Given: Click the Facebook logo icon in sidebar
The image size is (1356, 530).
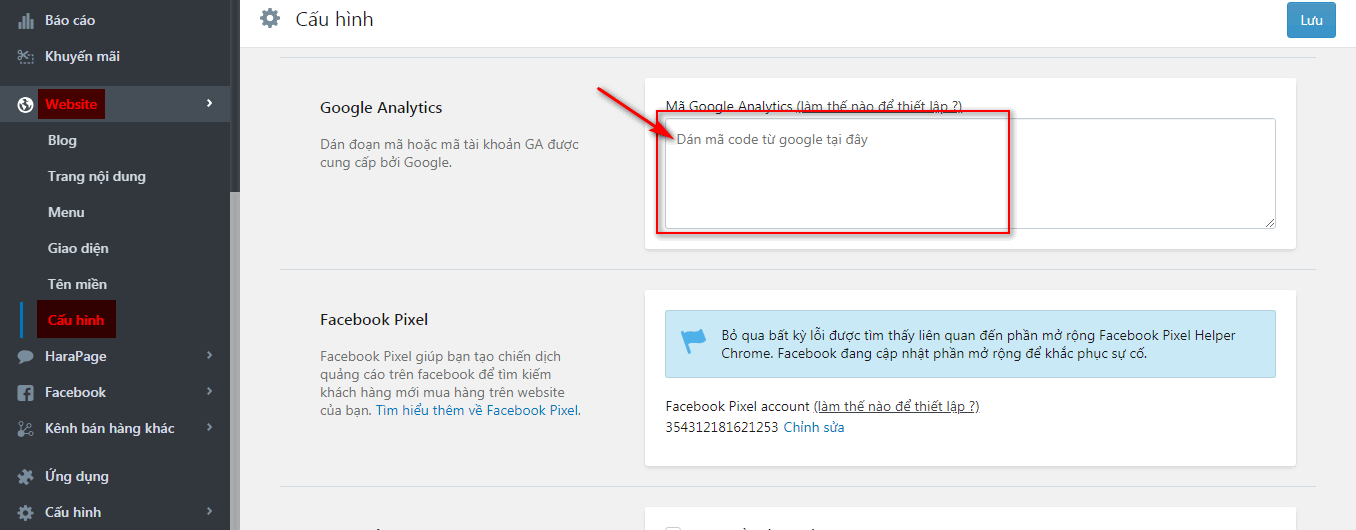Looking at the screenshot, I should tap(26, 392).
